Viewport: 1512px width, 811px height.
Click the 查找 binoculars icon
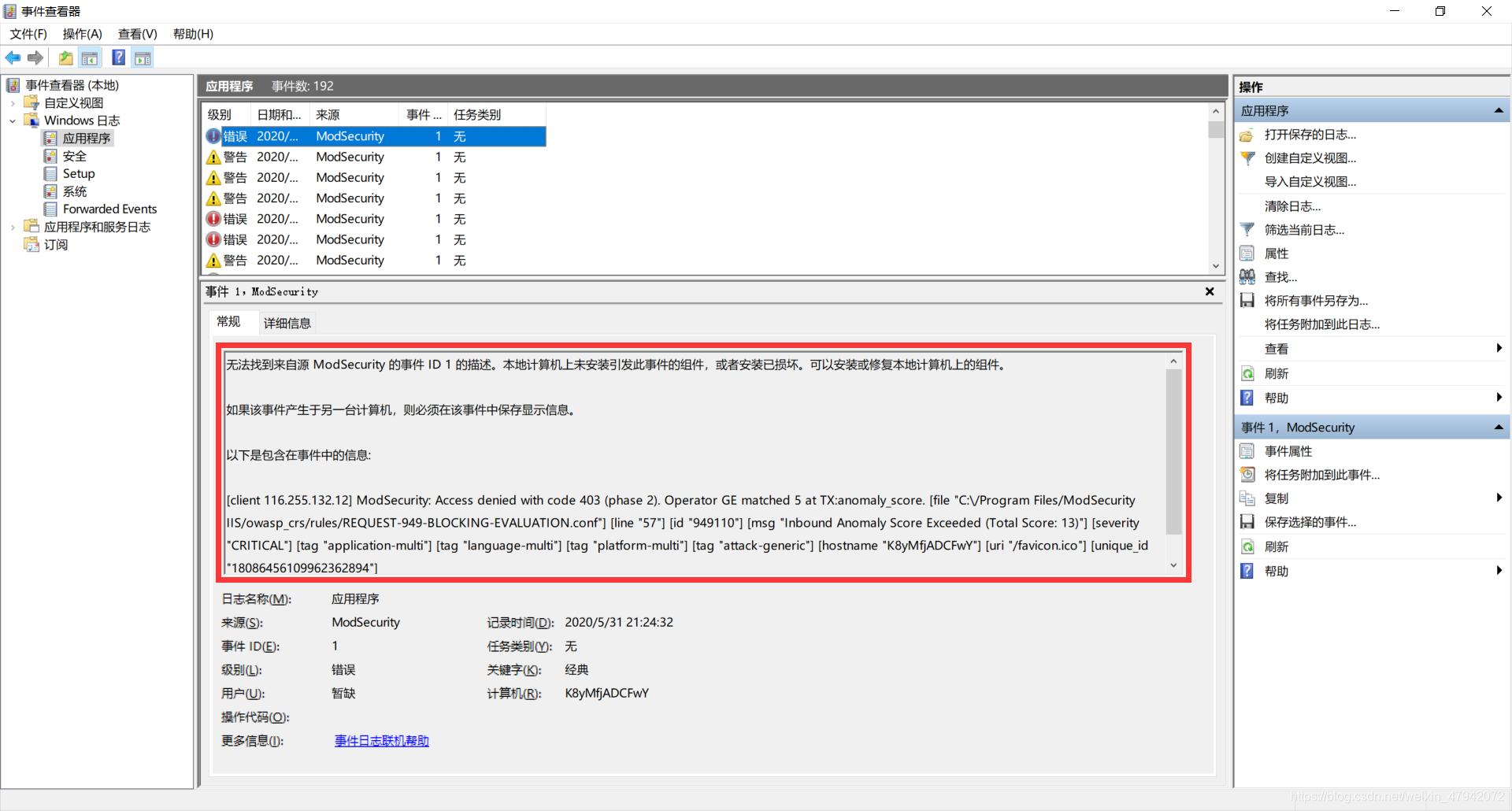point(1247,277)
